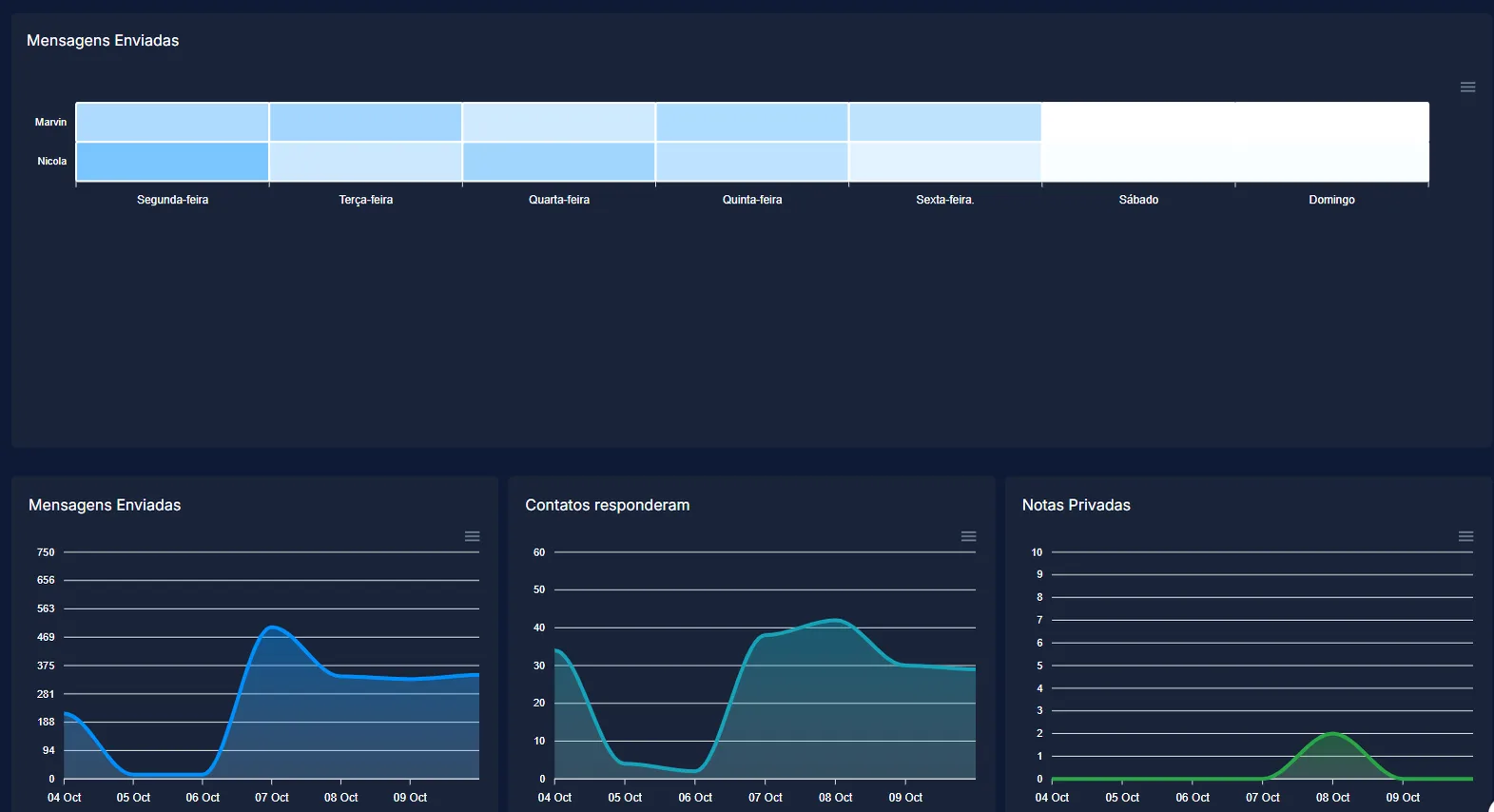Image resolution: width=1494 pixels, height=812 pixels.
Task: Click the Quinta-feira axis label
Action: 752,200
